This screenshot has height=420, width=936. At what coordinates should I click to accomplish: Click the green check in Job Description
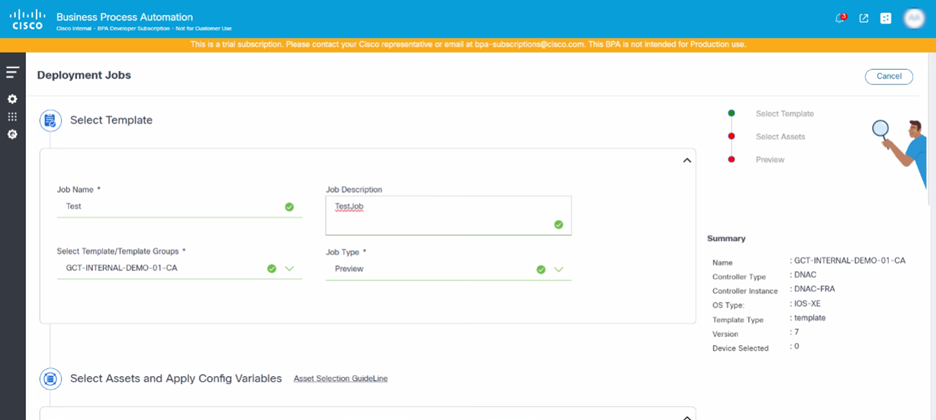coord(559,224)
